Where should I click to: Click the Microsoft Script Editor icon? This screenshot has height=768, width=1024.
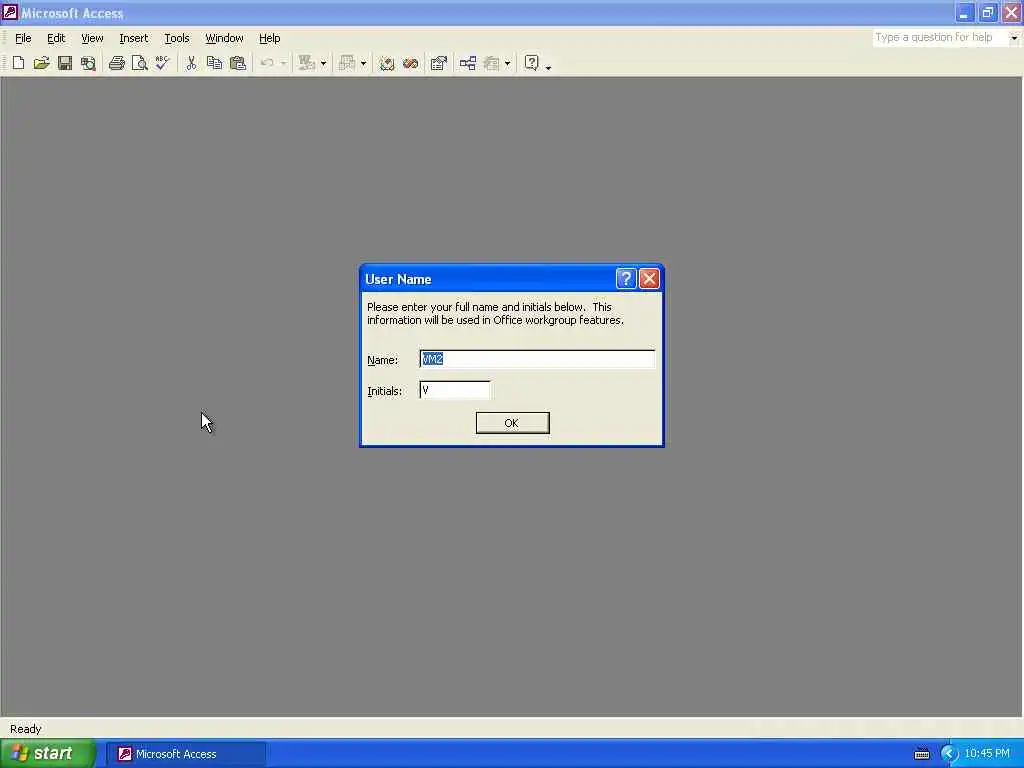pyautogui.click(x=410, y=63)
